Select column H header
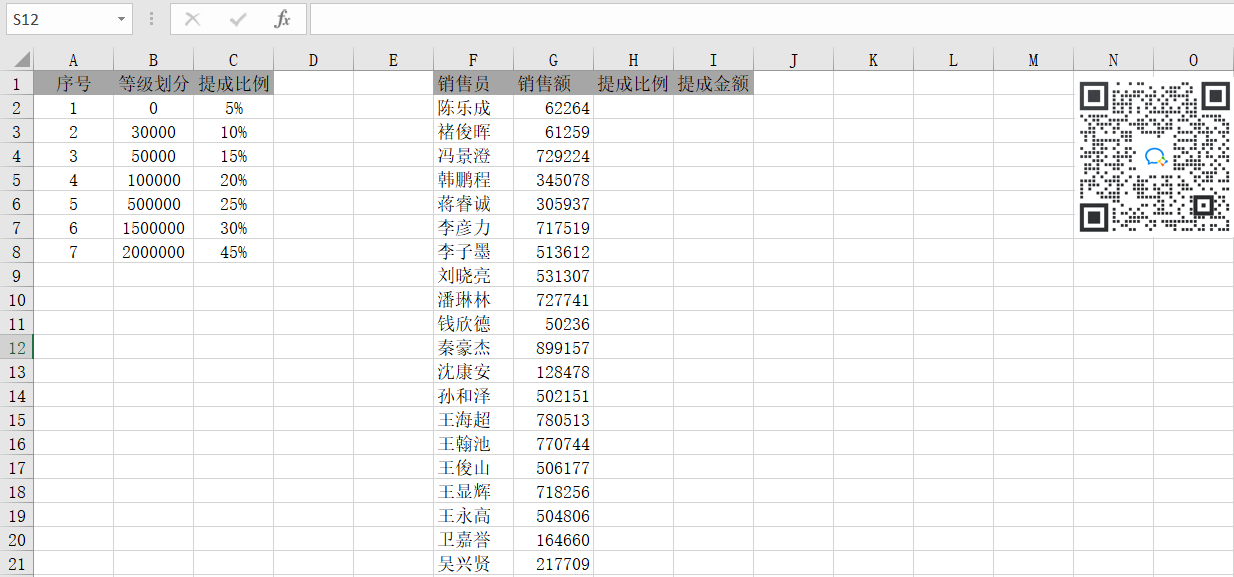Screen dimensions: 1234x577 pos(633,60)
